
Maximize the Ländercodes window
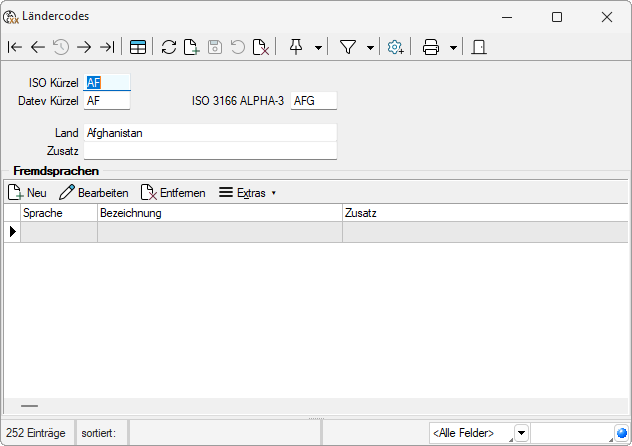point(557,17)
